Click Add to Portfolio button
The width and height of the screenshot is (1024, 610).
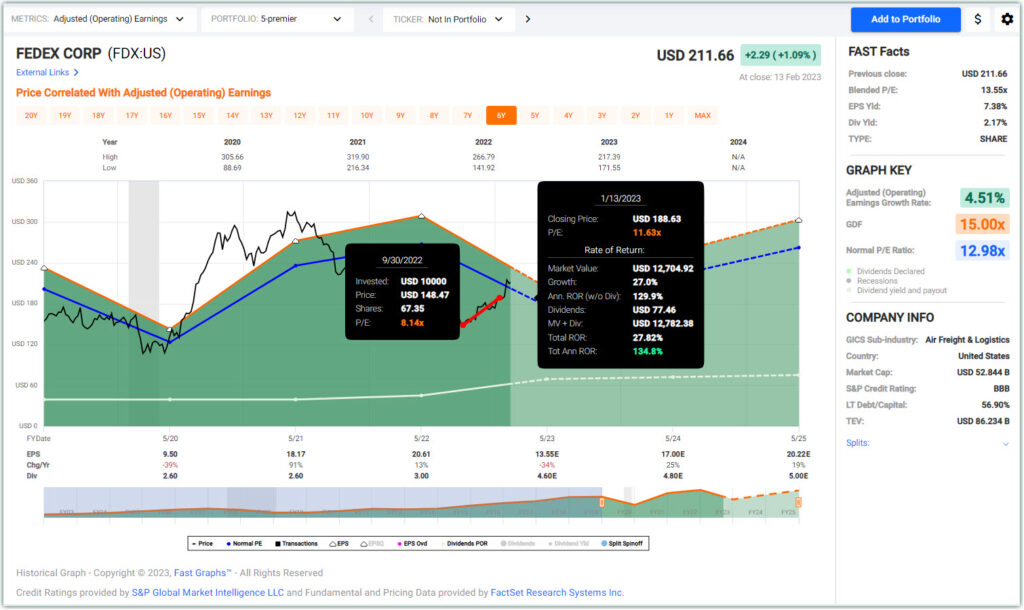(x=905, y=19)
